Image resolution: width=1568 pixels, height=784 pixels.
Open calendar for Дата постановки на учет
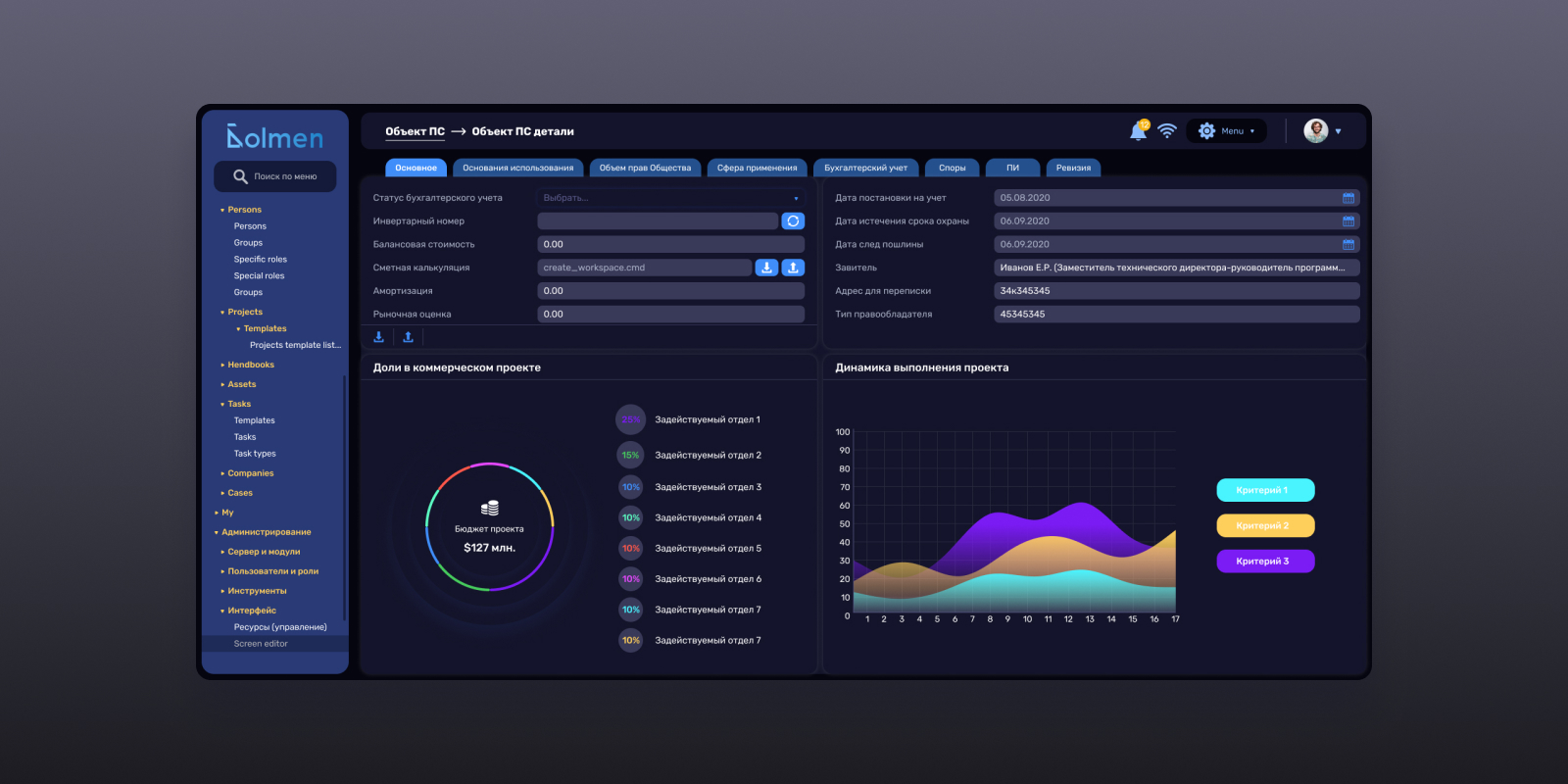(x=1348, y=198)
